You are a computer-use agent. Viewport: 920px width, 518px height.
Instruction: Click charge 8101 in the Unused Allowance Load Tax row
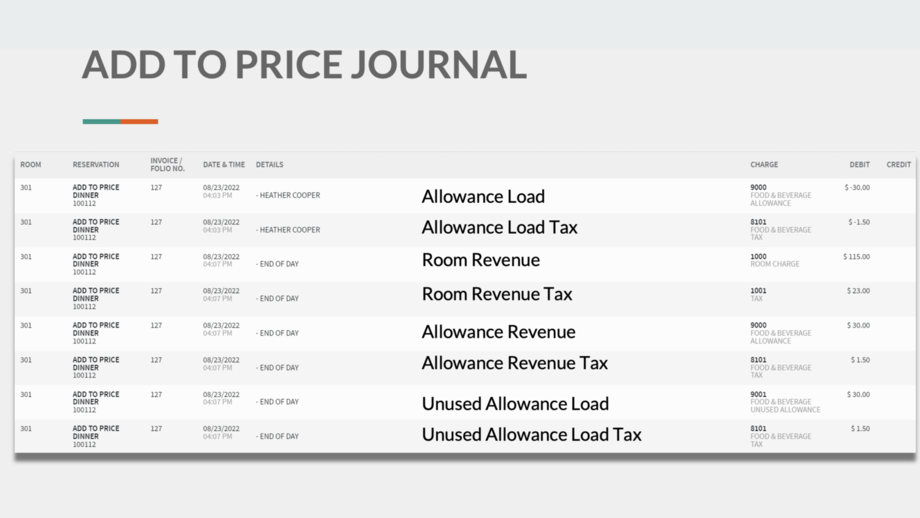pyautogui.click(x=758, y=429)
